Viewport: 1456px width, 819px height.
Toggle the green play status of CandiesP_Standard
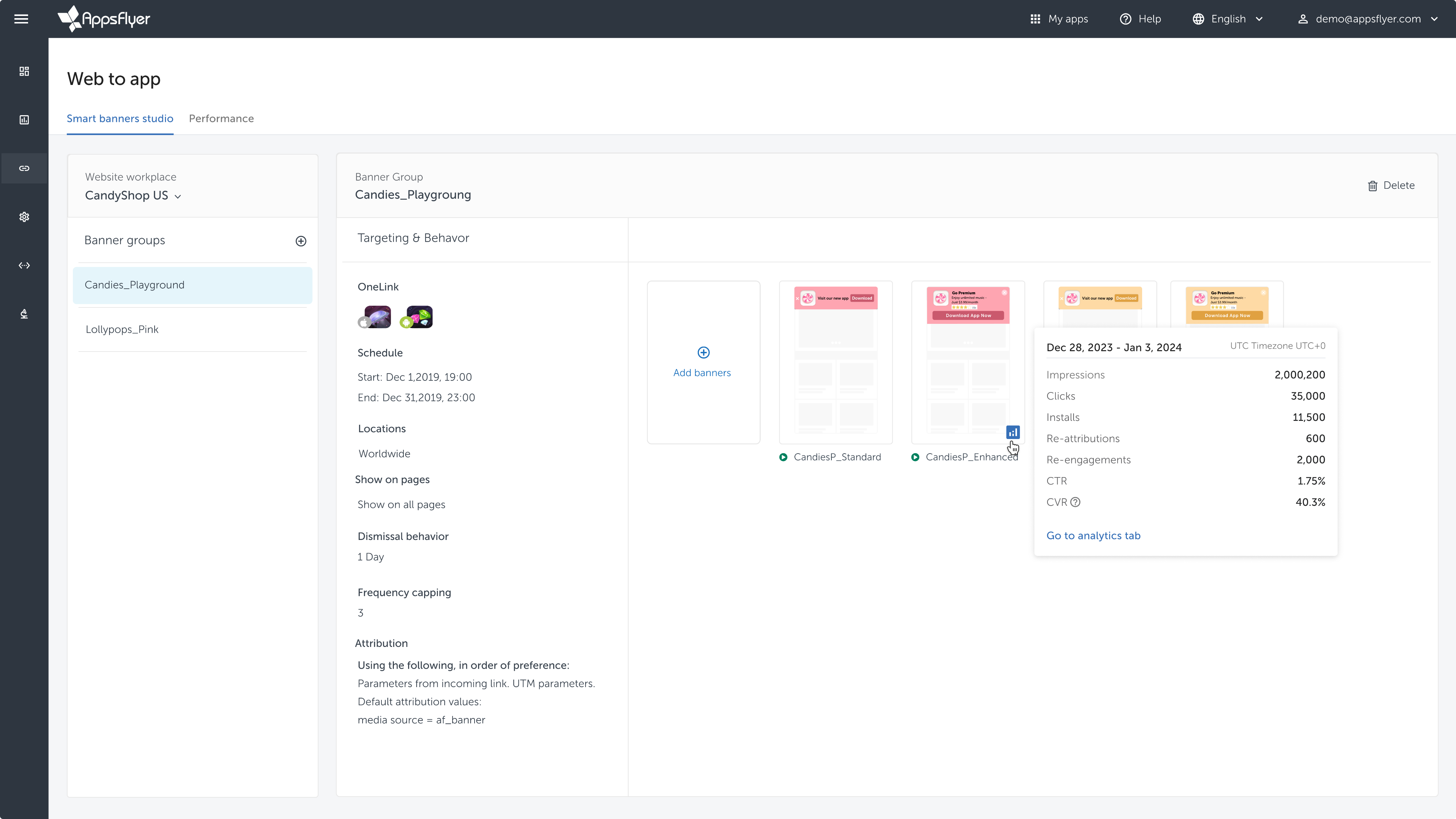783,457
